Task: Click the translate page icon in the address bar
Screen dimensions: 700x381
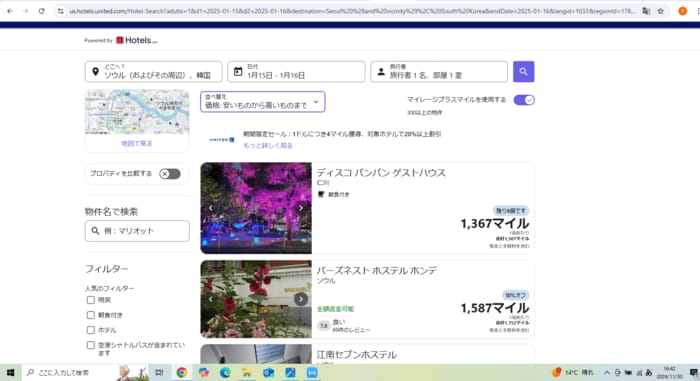Action: pos(646,11)
